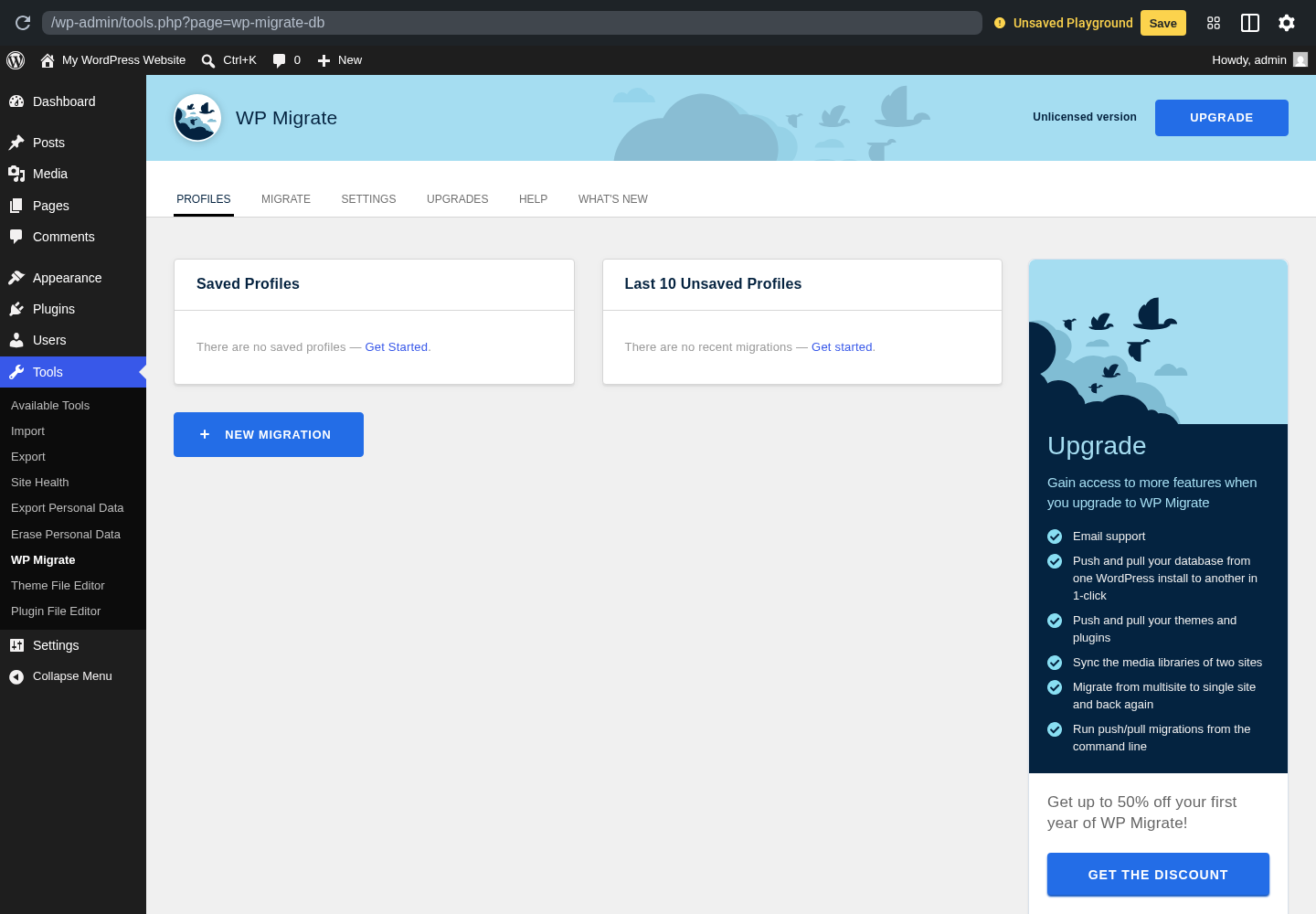Screen dimensions: 1316x914
Task: Open the Help tab
Action: (534, 199)
